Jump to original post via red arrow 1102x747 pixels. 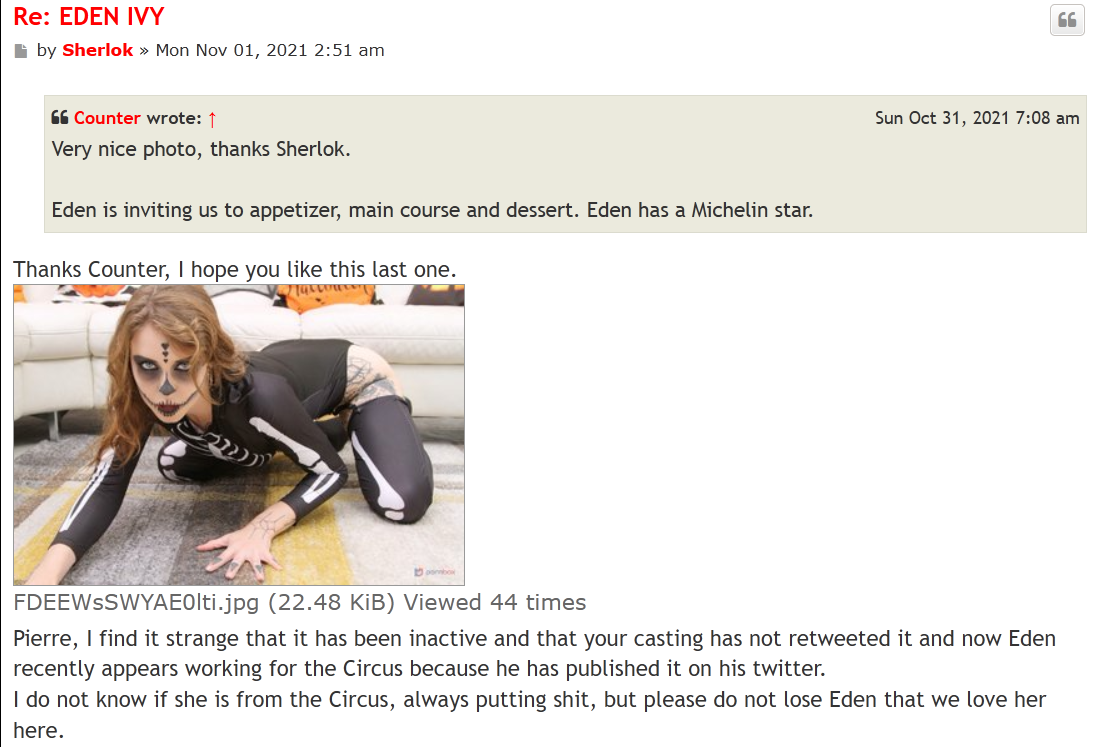(x=212, y=119)
